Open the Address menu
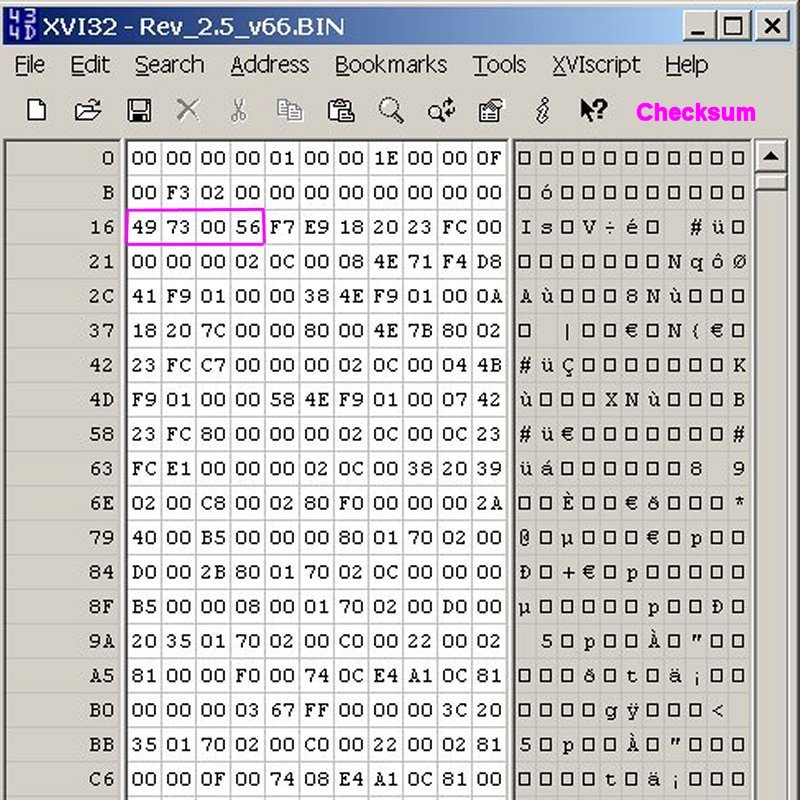The width and height of the screenshot is (800, 800). point(269,65)
